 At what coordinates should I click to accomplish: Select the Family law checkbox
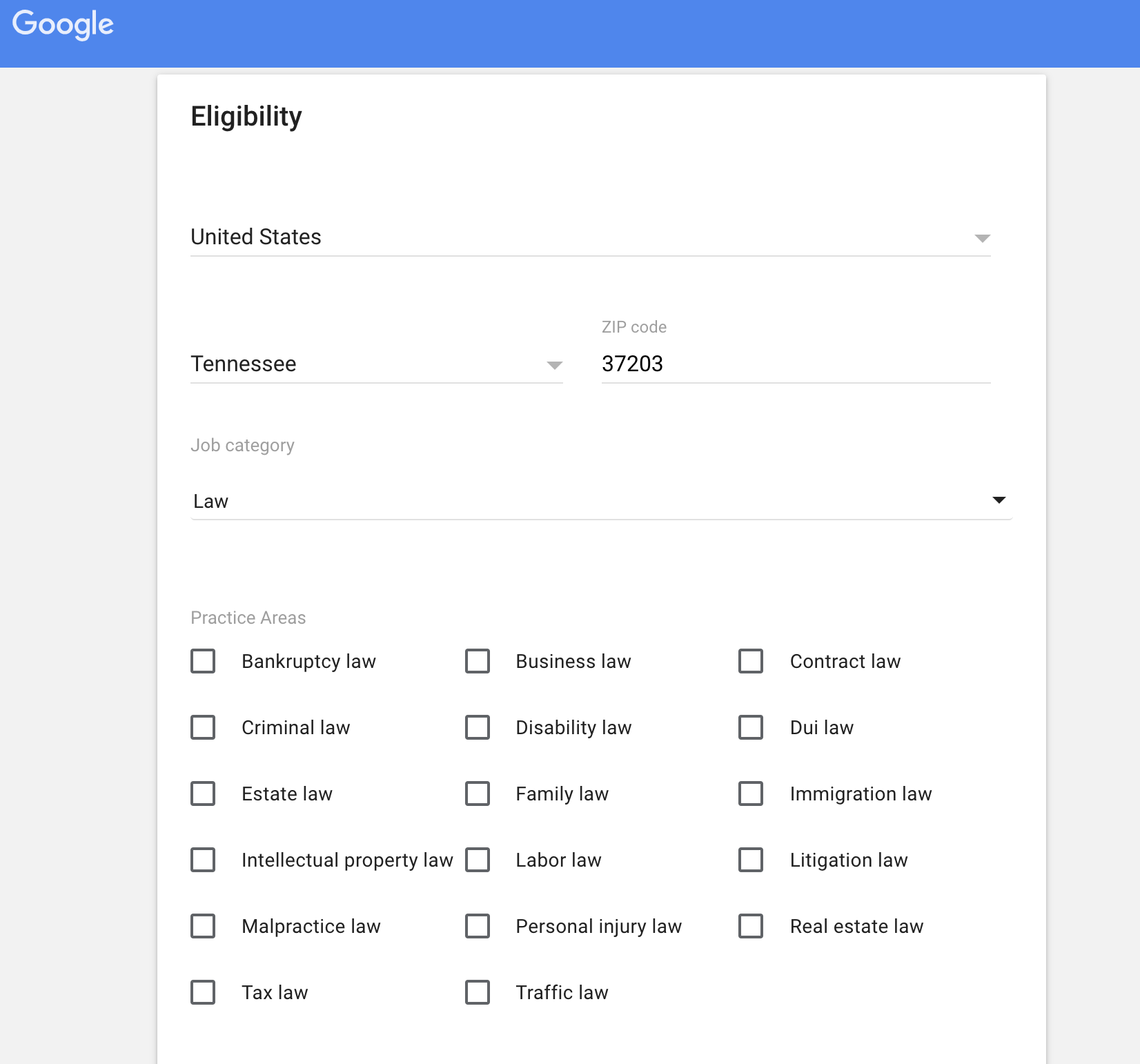[x=478, y=794]
